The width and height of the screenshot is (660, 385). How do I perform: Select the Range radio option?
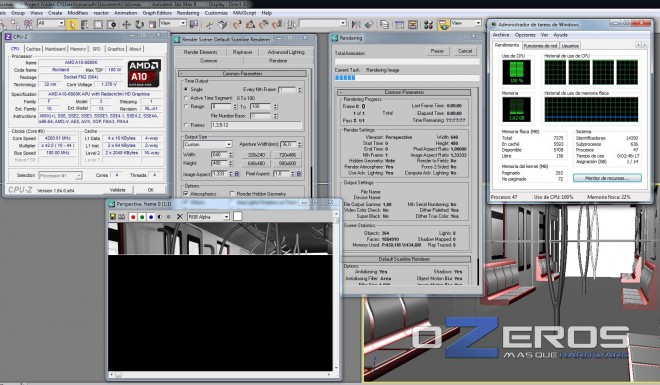186,106
